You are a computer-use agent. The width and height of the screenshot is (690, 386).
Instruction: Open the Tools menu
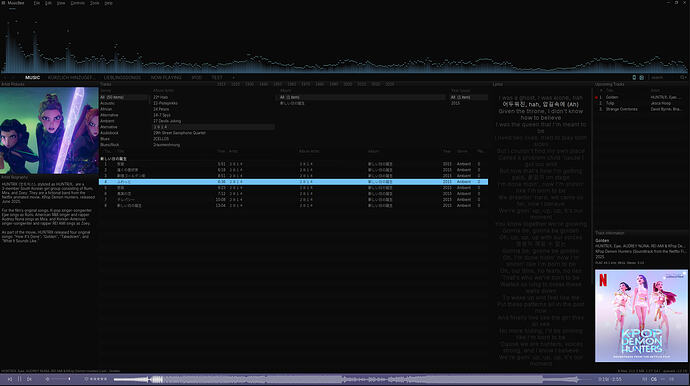[95, 3]
